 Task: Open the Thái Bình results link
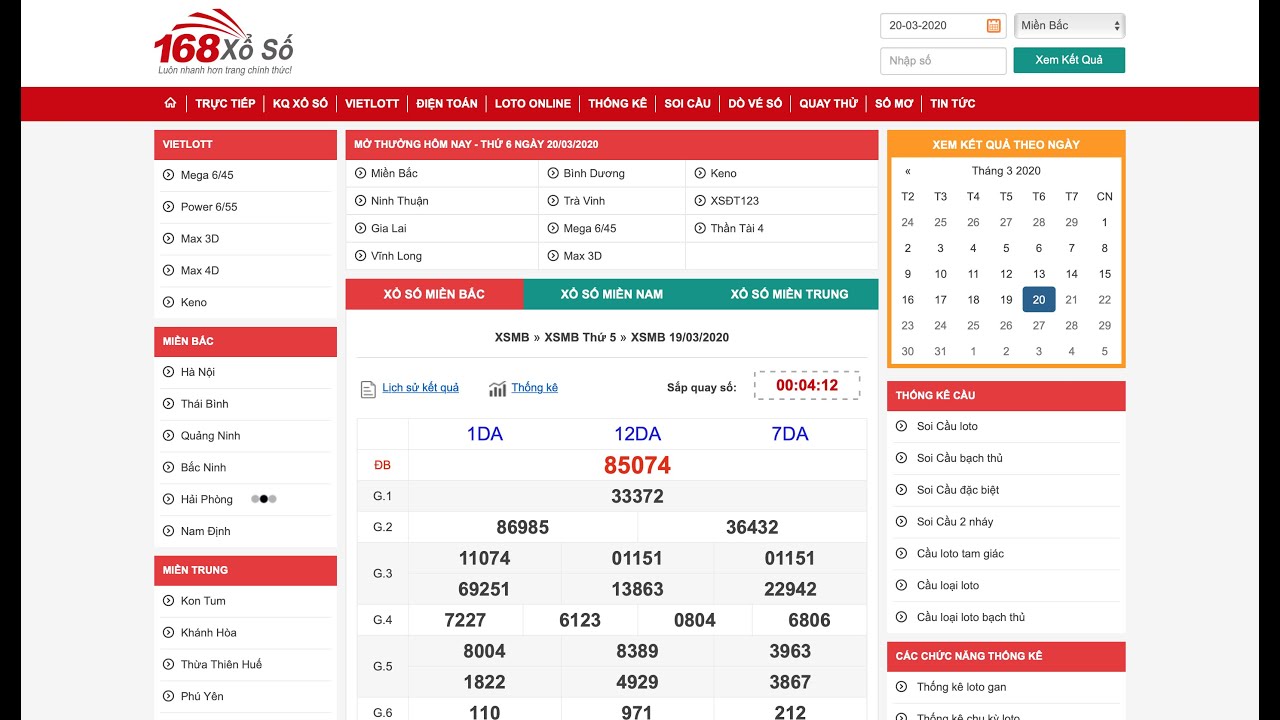(204, 404)
